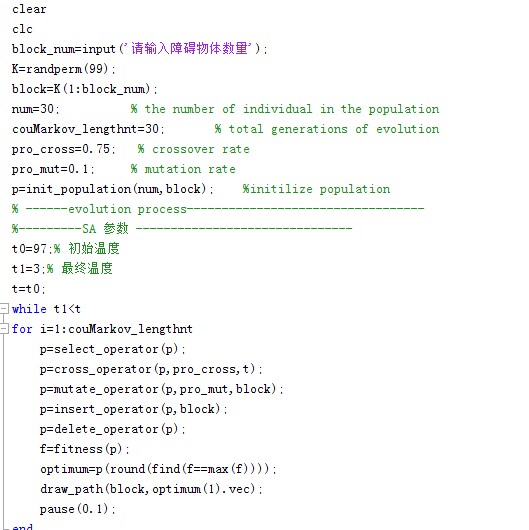Image resolution: width=529 pixels, height=530 pixels.
Task: Click the 'clear' command line
Action: click(x=29, y=9)
